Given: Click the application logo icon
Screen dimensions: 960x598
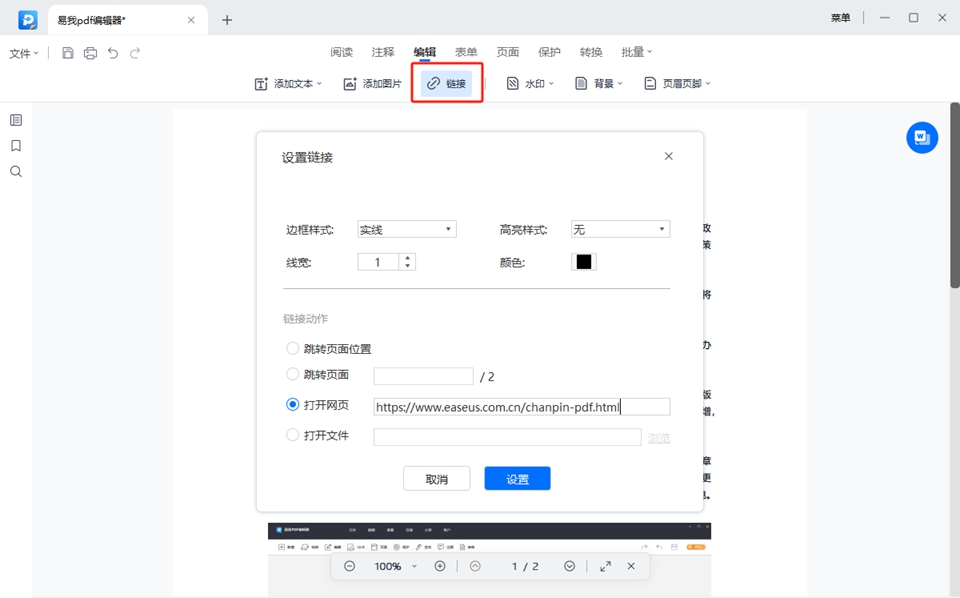Looking at the screenshot, I should point(28,20).
